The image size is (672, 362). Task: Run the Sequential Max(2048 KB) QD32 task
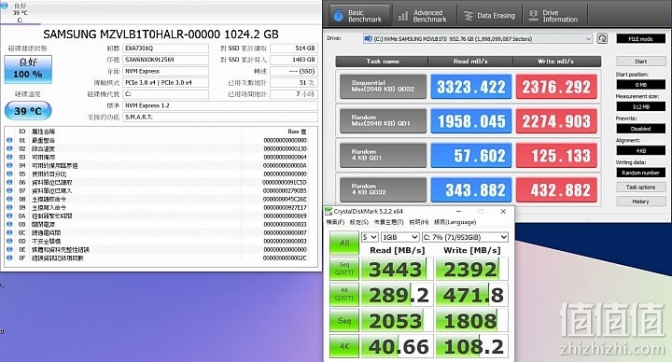[383, 86]
